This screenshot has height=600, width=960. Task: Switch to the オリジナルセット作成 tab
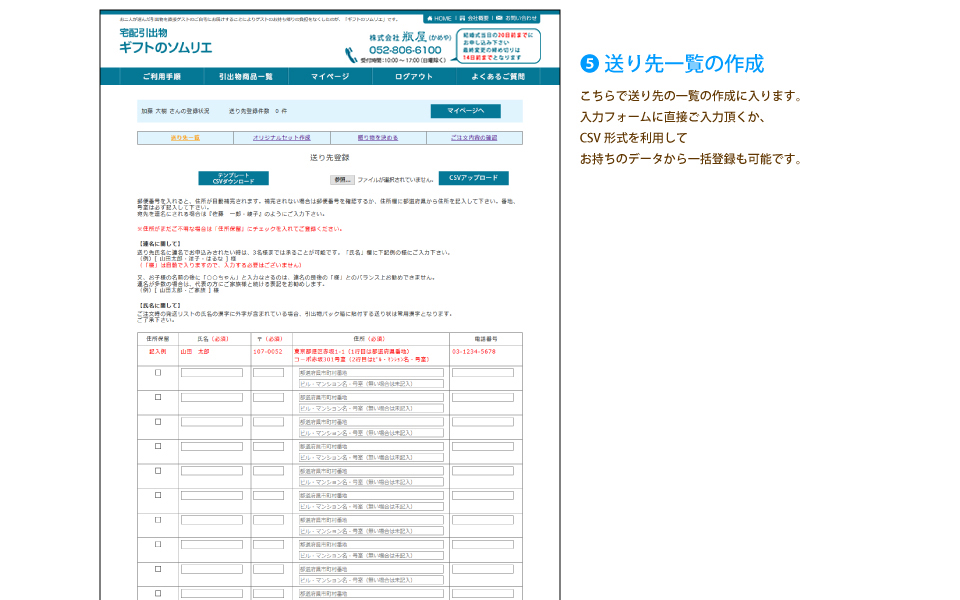[x=281, y=137]
